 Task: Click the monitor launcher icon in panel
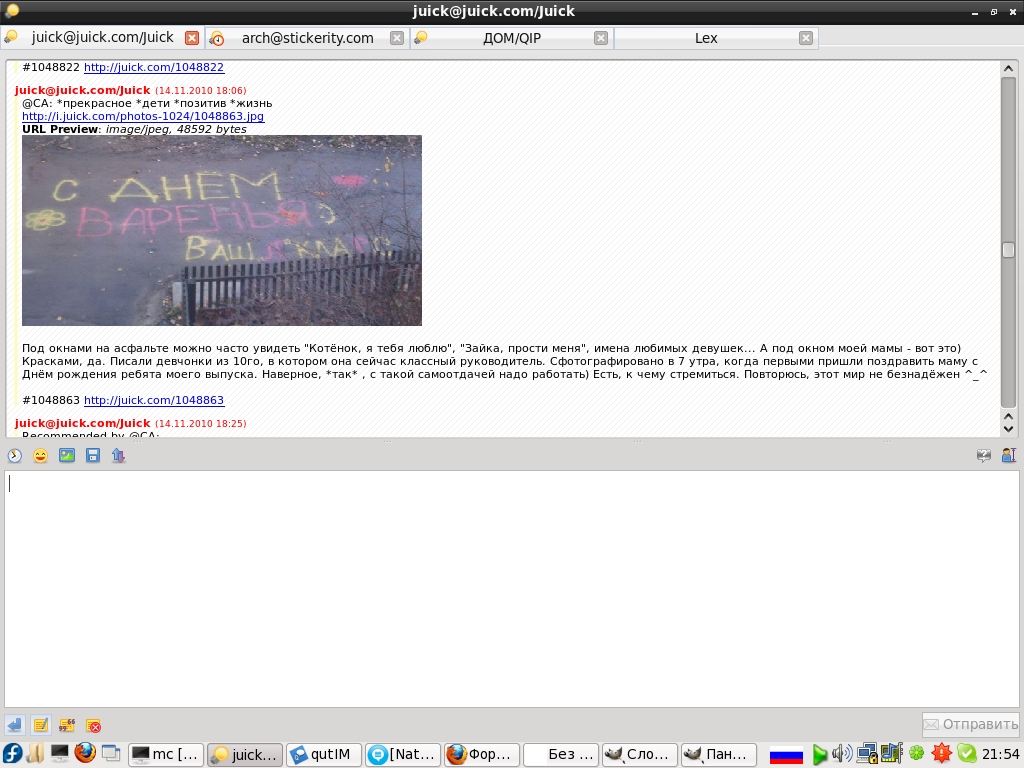point(59,754)
